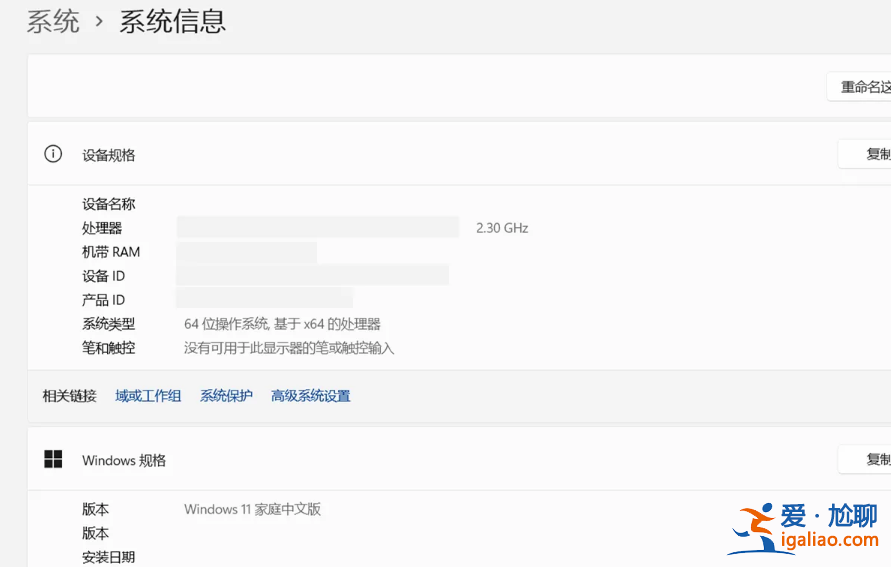Select the Windows 11 家庭中文版 edition value
The height and width of the screenshot is (567, 891).
coord(252,509)
